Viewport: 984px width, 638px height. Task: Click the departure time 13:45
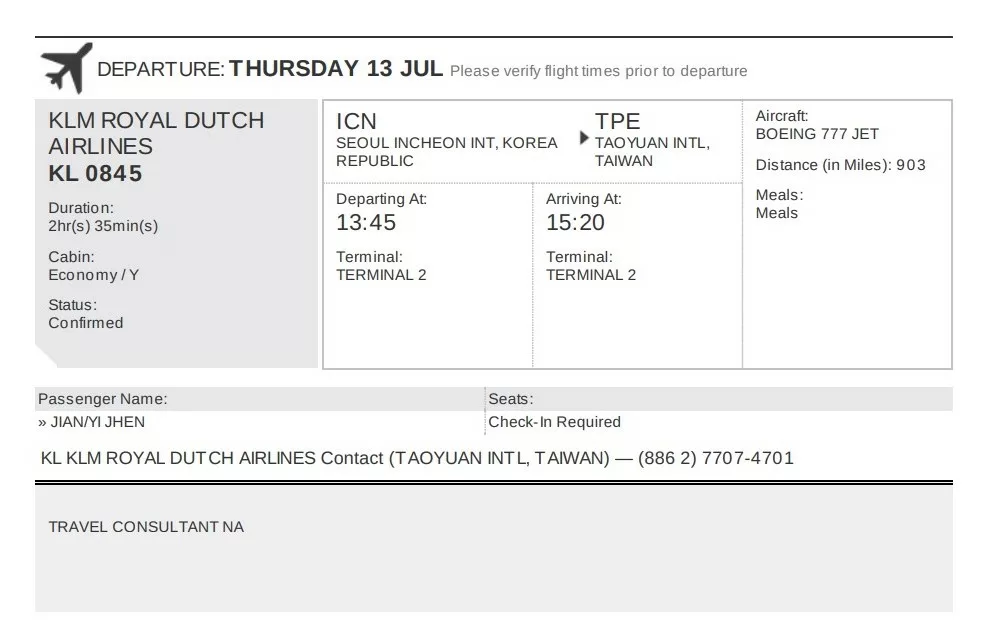click(366, 222)
